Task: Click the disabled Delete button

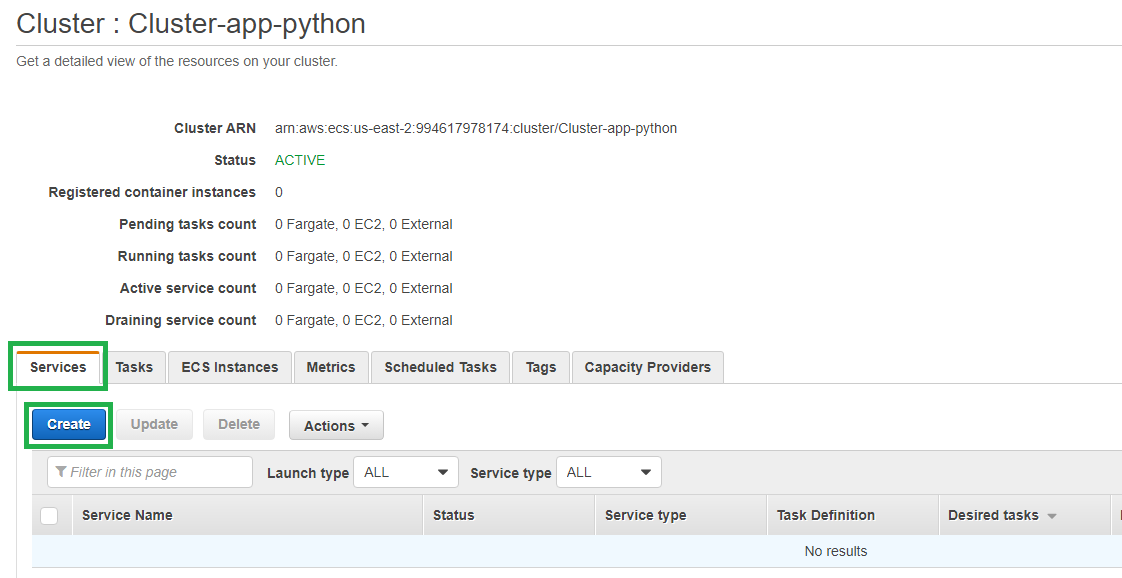Action: [x=239, y=424]
